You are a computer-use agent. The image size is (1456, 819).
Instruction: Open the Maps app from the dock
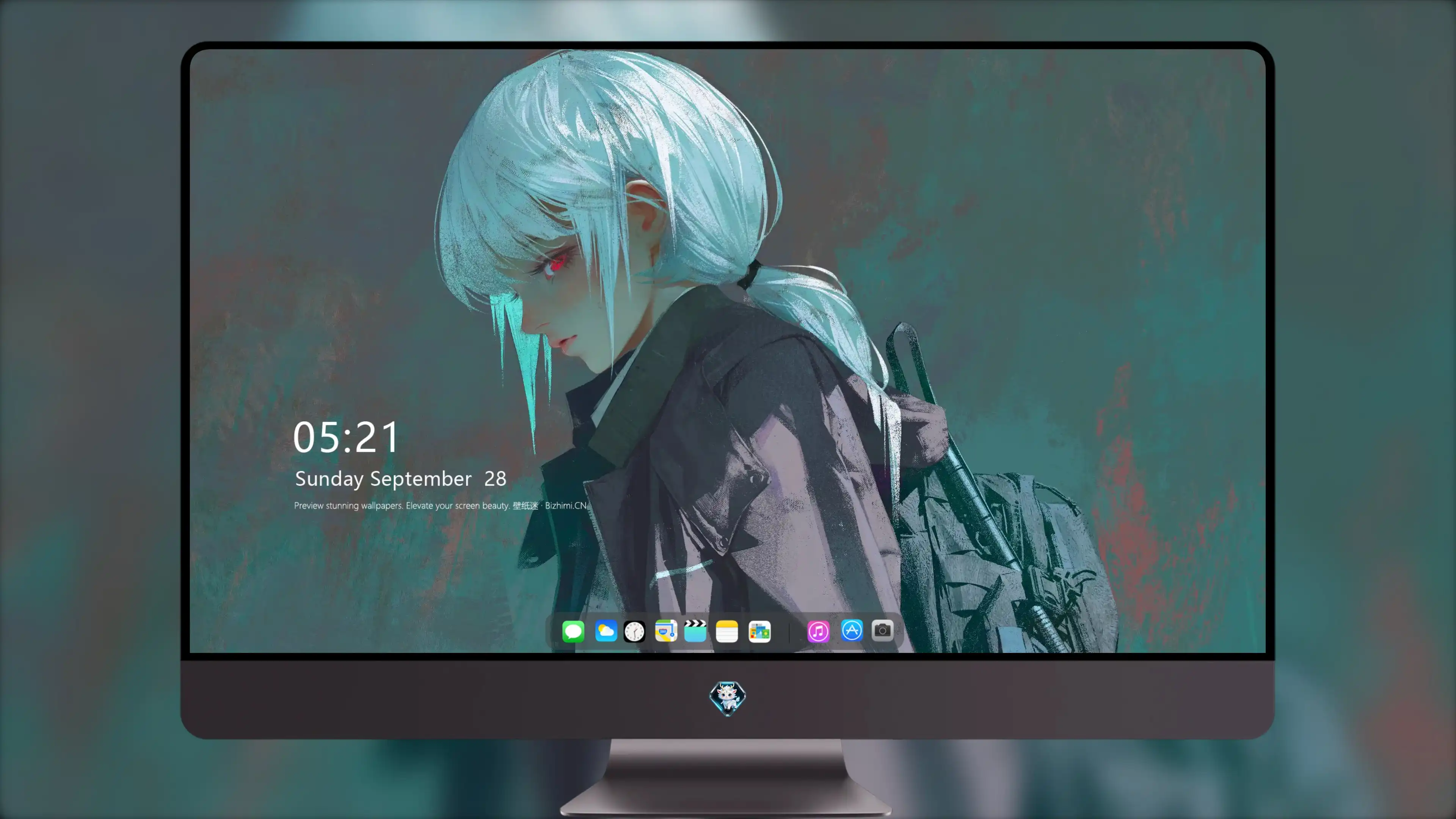click(x=666, y=631)
